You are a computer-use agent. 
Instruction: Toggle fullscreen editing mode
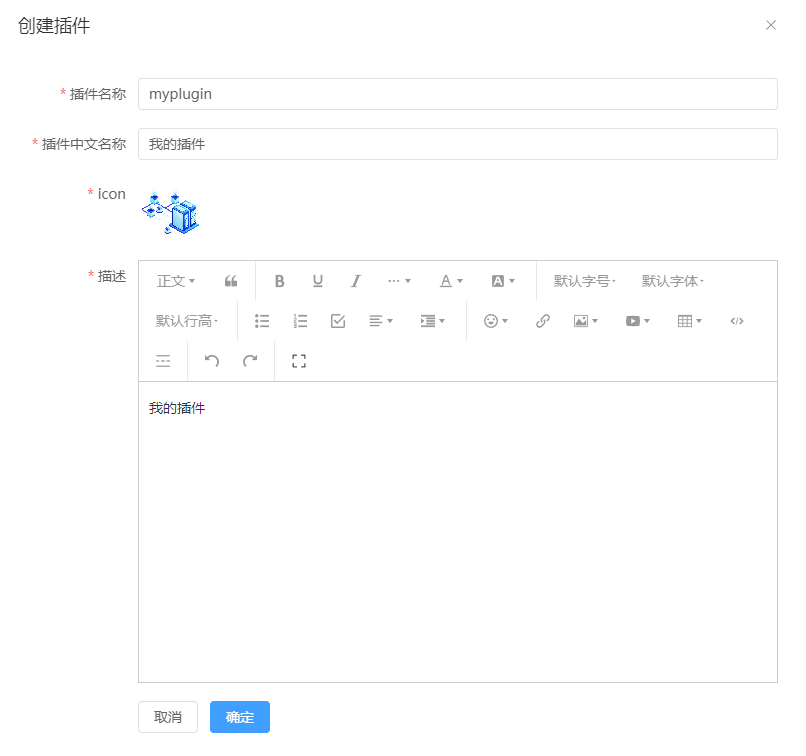[298, 361]
